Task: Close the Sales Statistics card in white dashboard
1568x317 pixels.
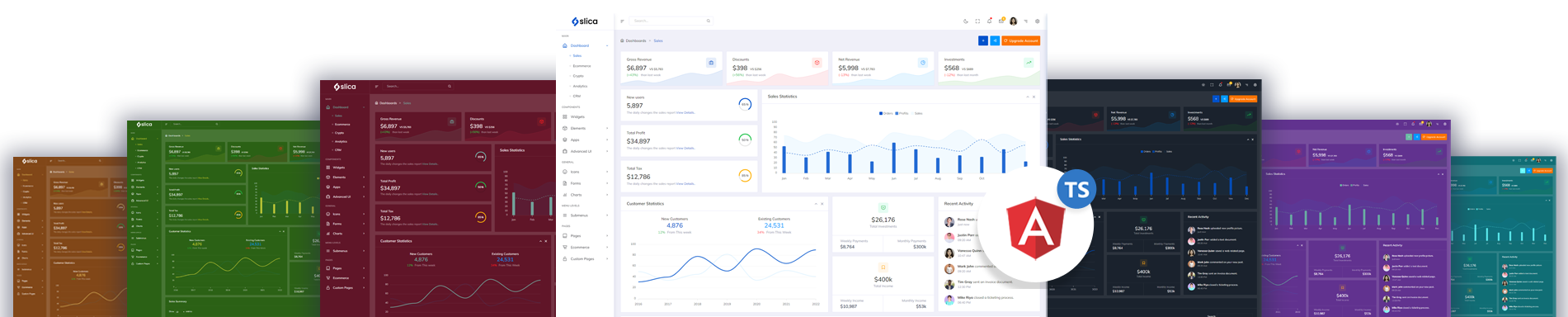Action: coord(1034,97)
